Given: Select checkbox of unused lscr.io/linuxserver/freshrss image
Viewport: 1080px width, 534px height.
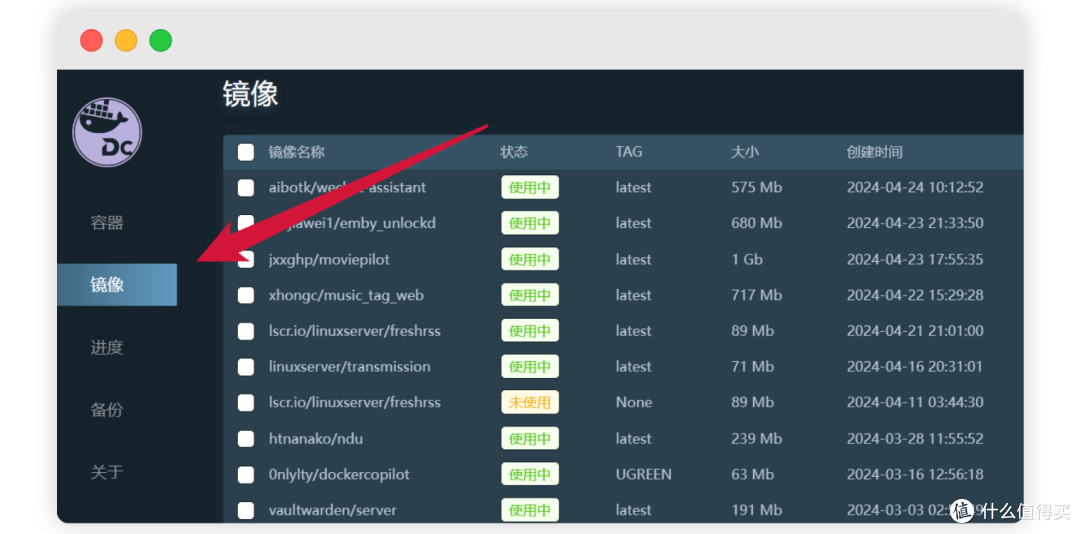Looking at the screenshot, I should 246,403.
